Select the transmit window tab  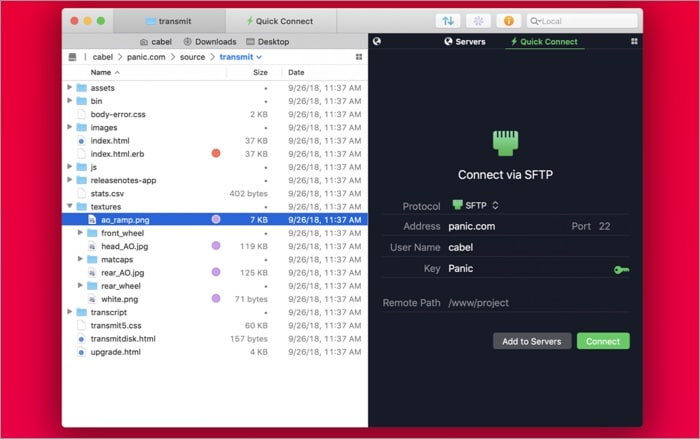tap(168, 21)
